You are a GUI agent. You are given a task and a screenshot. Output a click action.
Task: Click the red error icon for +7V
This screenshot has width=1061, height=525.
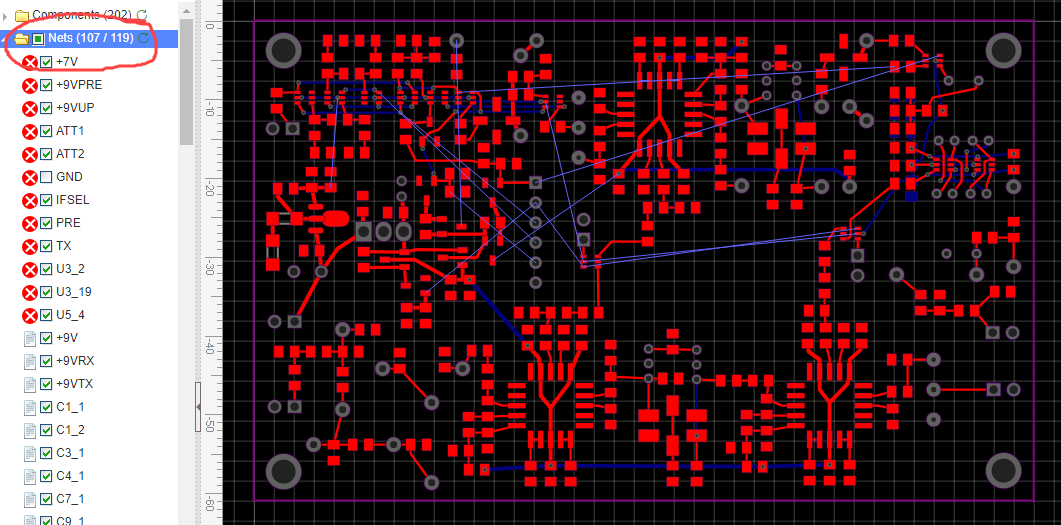30,62
